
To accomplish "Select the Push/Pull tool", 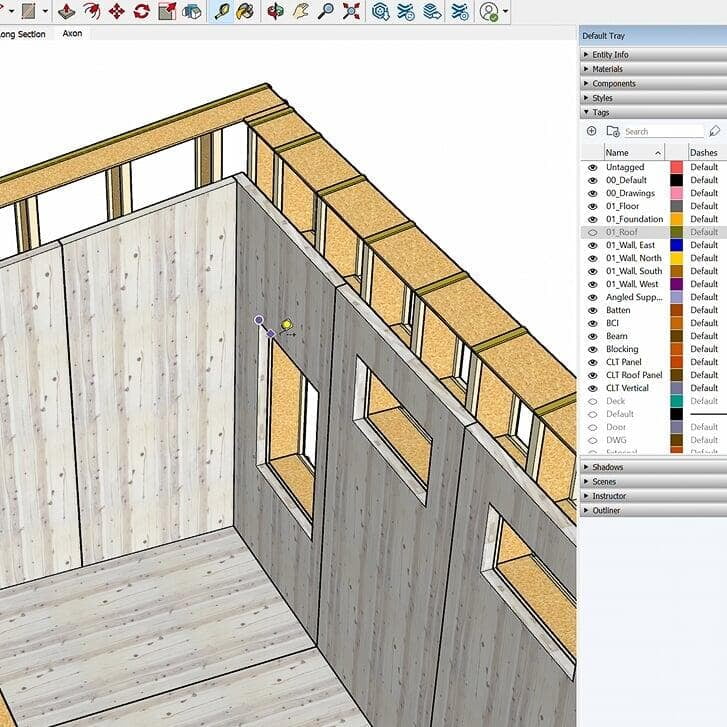I will coord(67,12).
